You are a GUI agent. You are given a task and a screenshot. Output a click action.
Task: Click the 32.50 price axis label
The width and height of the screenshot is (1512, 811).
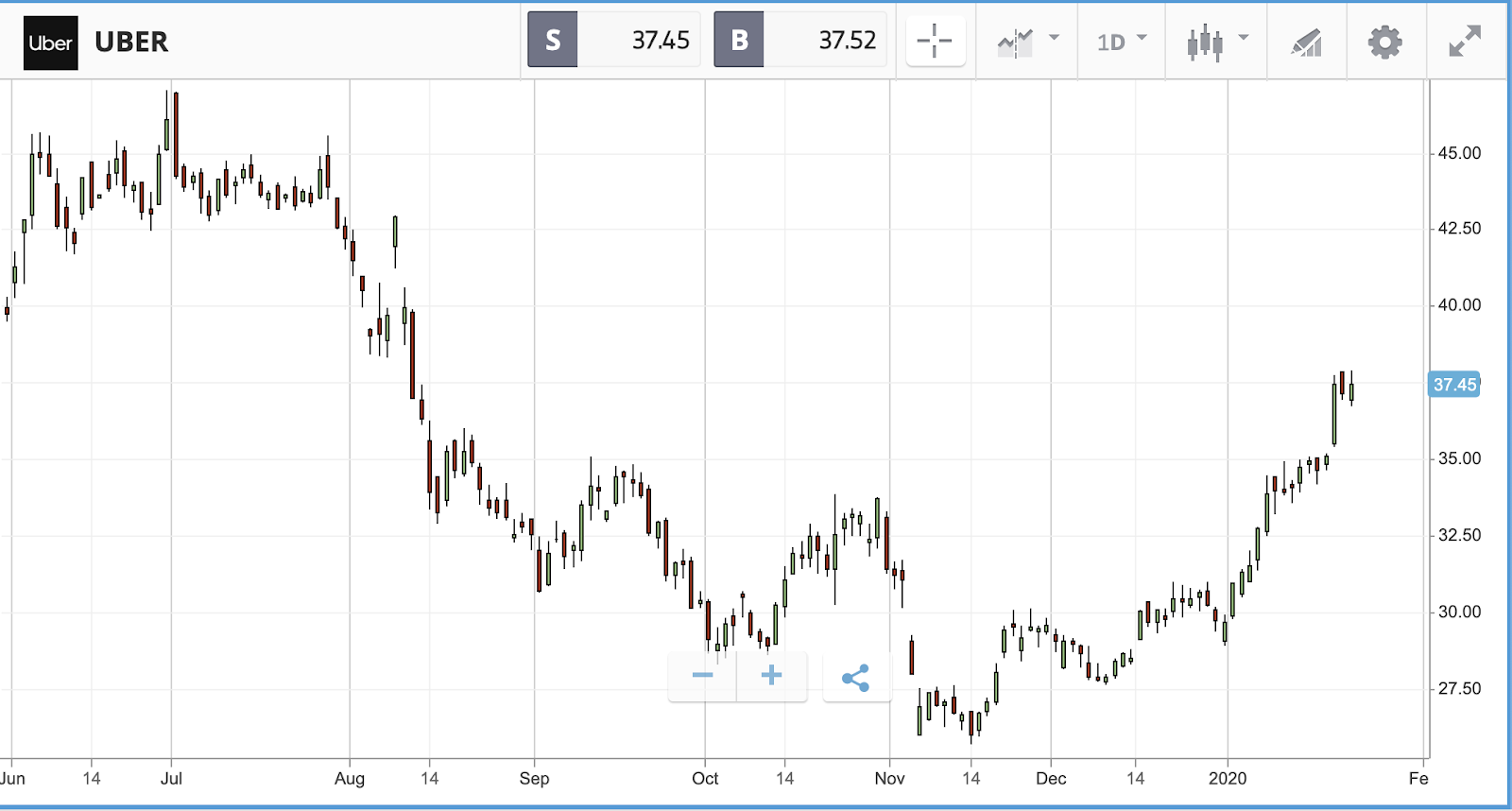pyautogui.click(x=1459, y=535)
